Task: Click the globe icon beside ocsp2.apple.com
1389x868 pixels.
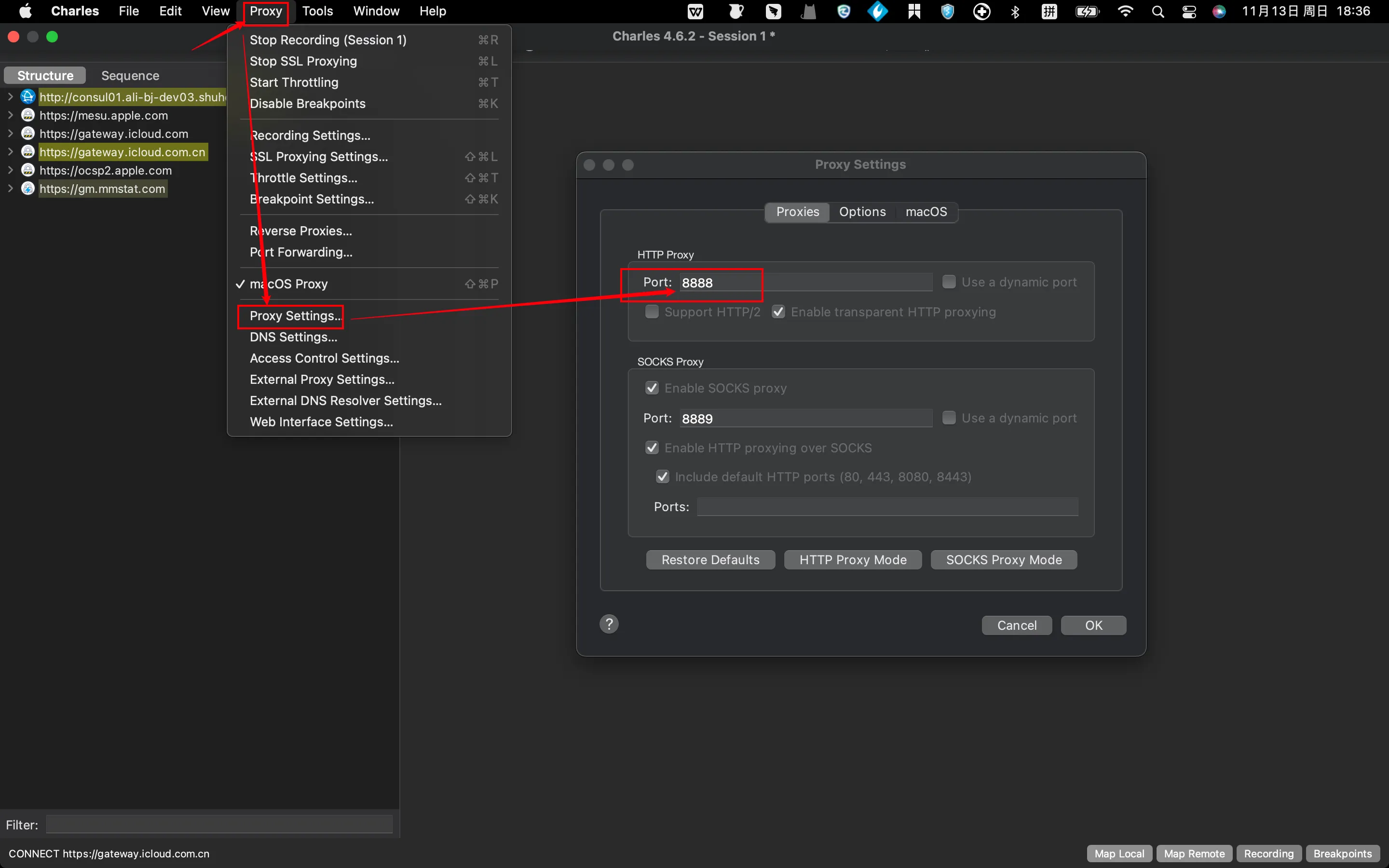Action: 27,170
